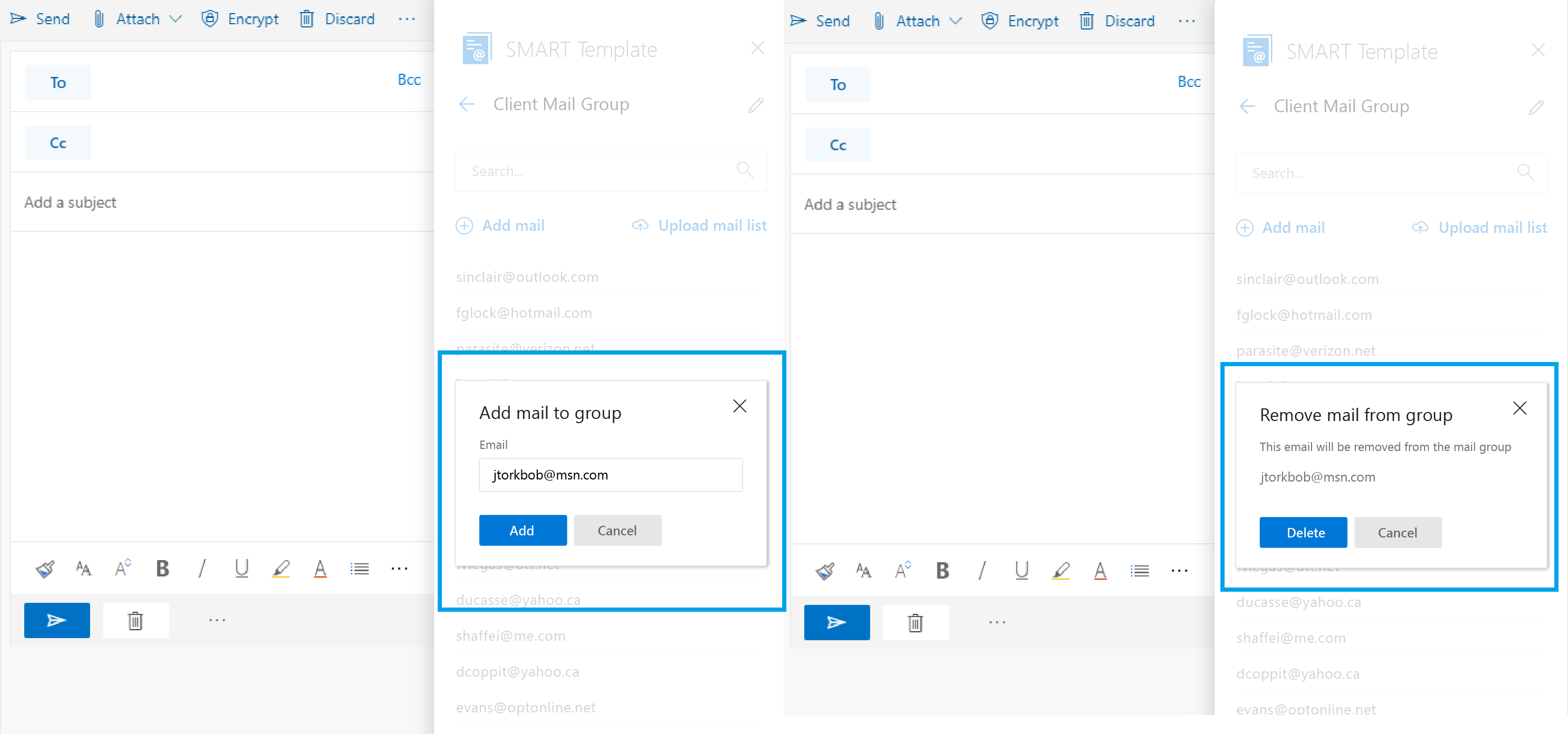Click Discard in the right compose toolbar
Image resolution: width=1568 pixels, height=734 pixels.
pyautogui.click(x=1117, y=21)
